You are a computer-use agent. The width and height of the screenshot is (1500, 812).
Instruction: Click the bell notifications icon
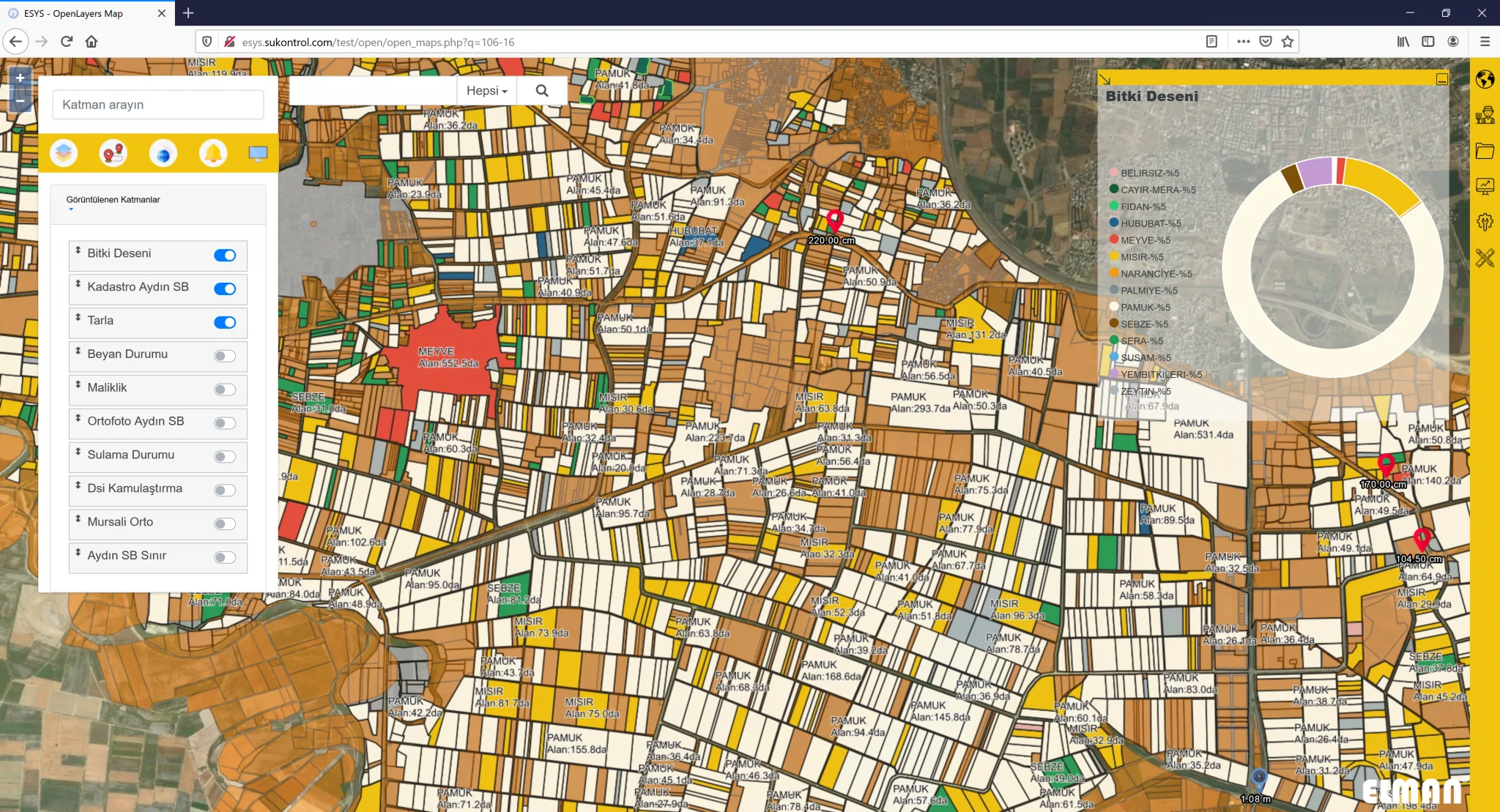coord(213,153)
